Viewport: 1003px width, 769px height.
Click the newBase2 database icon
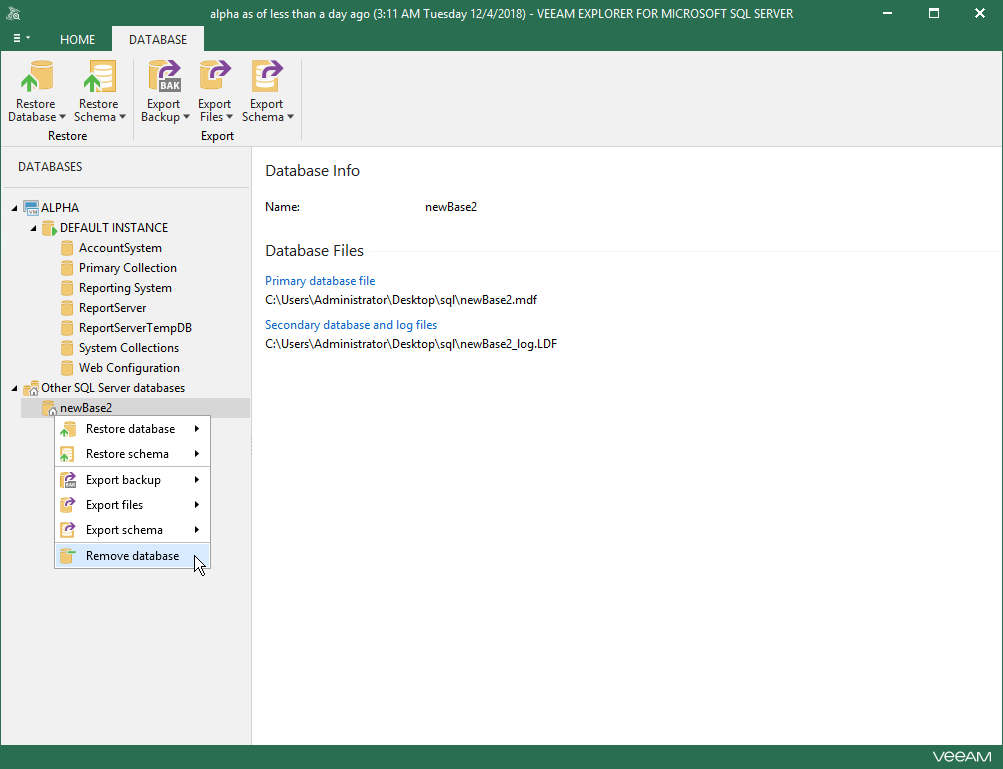tap(49, 408)
